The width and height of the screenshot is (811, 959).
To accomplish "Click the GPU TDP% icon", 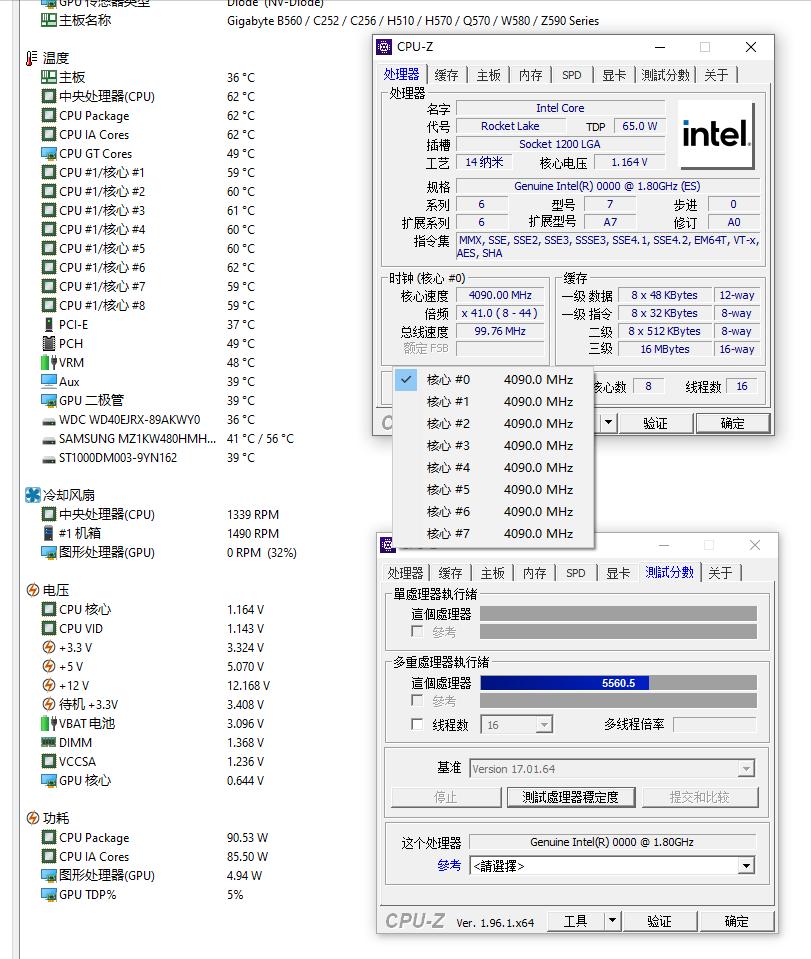I will [49, 894].
